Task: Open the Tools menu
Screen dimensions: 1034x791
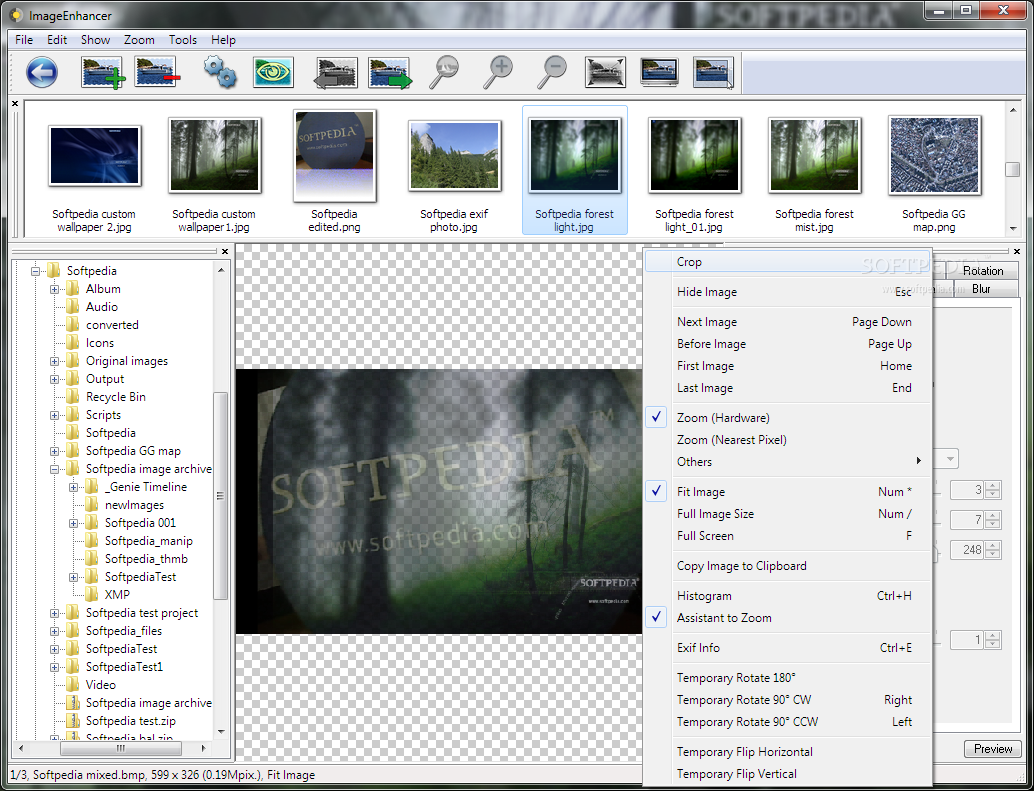Action: (183, 40)
